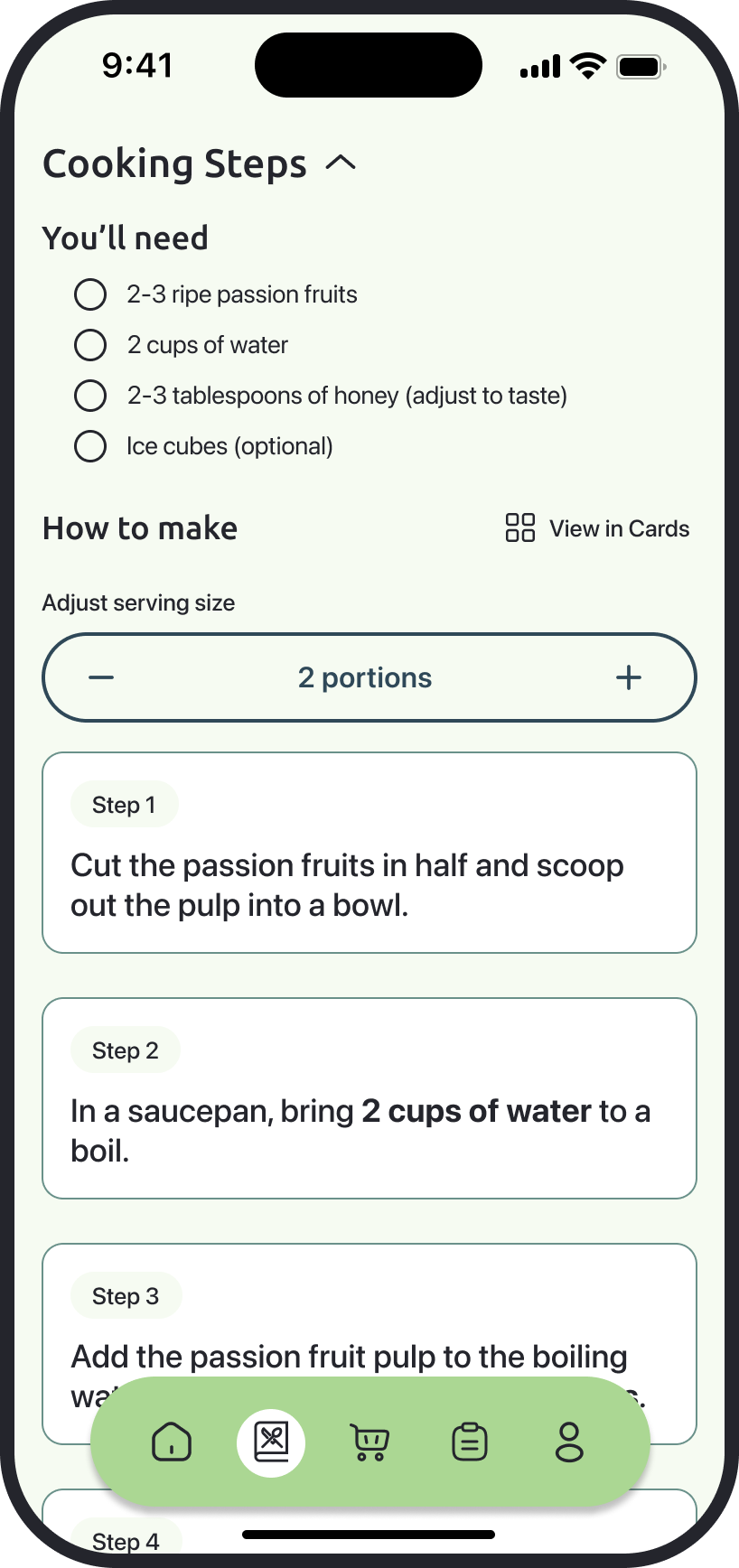Tap the Wi-Fi status icon
This screenshot has height=1568, width=739.
[588, 66]
